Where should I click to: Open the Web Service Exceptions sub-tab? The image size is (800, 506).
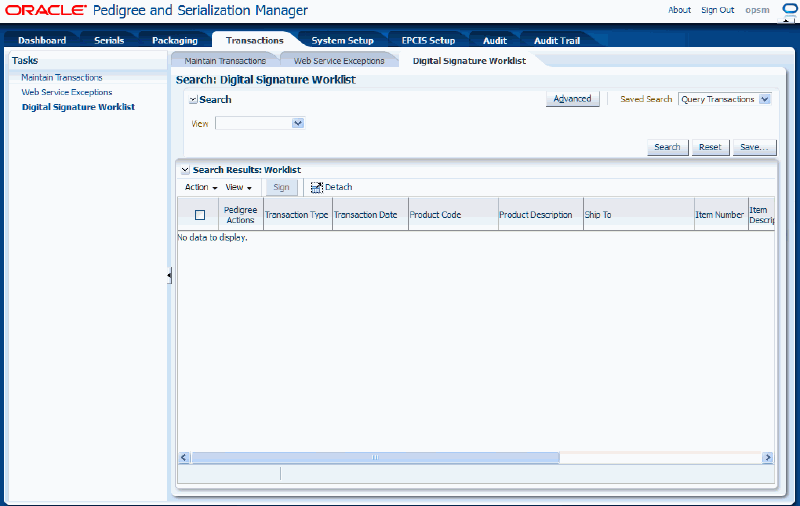coord(339,61)
